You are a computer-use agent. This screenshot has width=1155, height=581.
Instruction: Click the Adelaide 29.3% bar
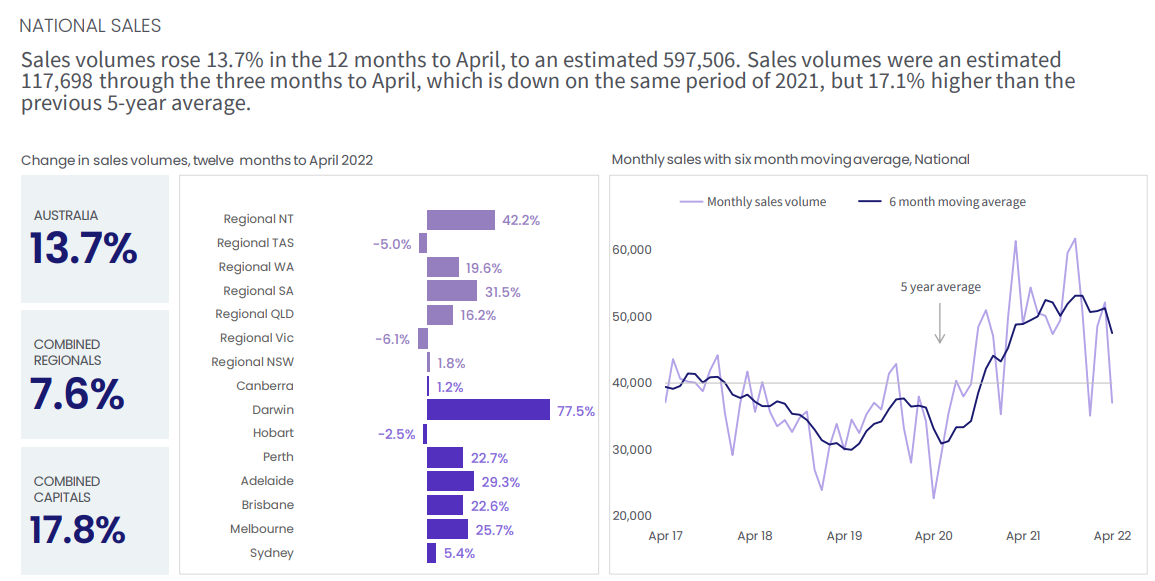450,481
